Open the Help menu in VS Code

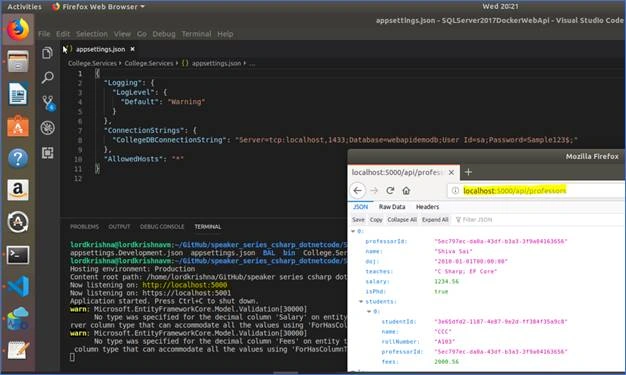click(225, 34)
